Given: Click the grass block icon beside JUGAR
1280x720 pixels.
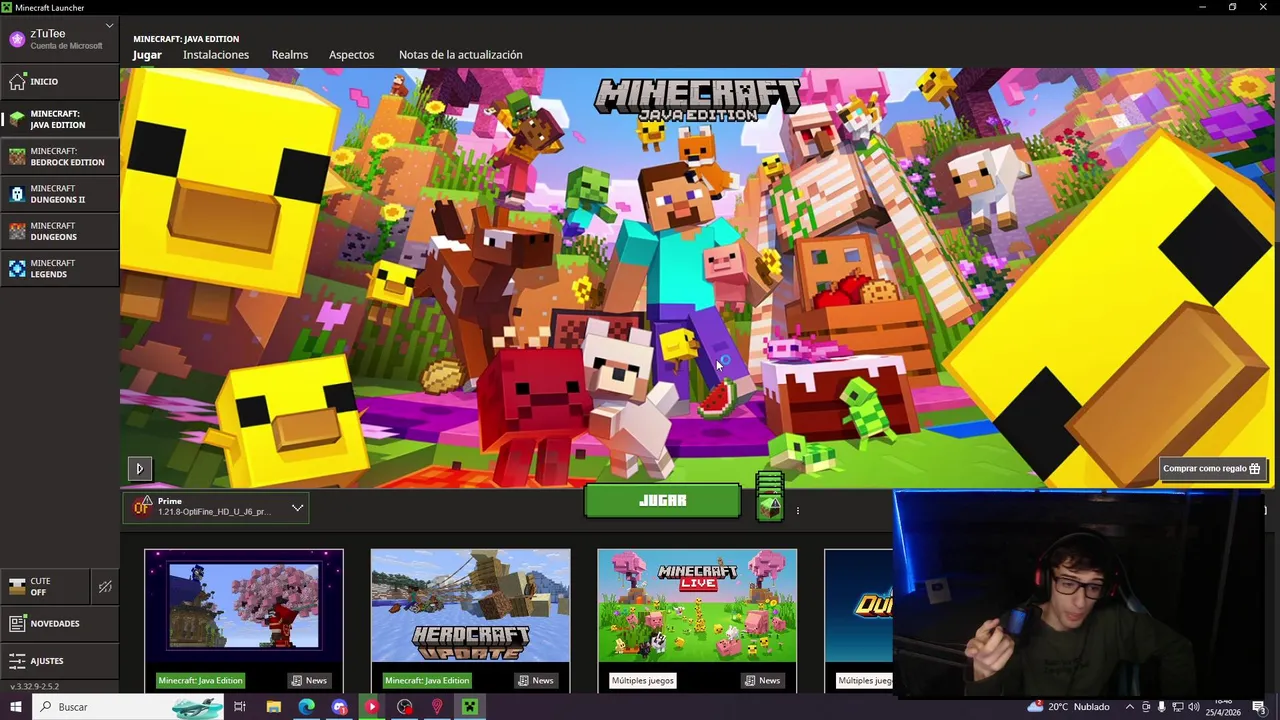Looking at the screenshot, I should pyautogui.click(x=769, y=498).
